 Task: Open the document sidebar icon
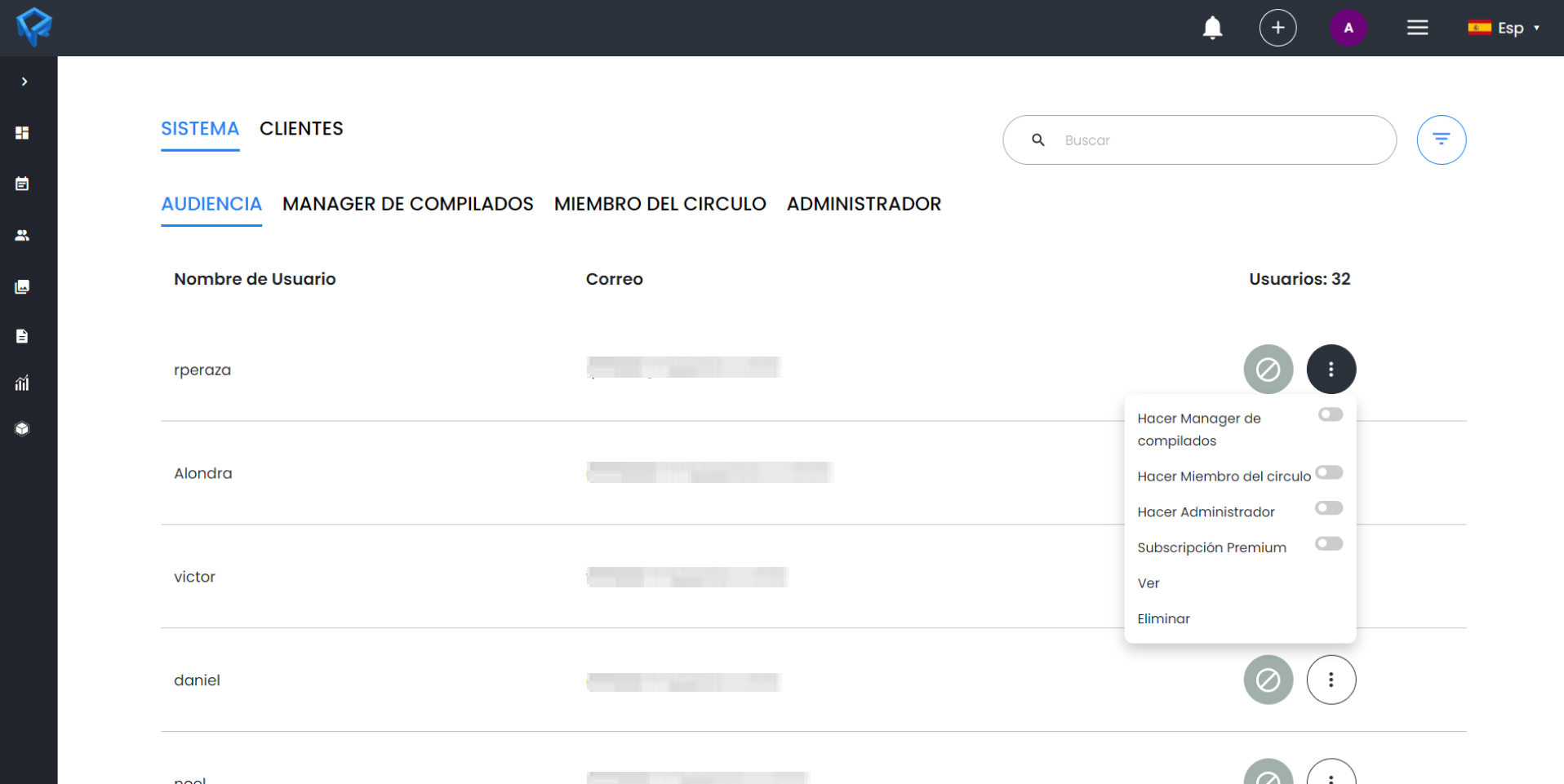pos(22,336)
